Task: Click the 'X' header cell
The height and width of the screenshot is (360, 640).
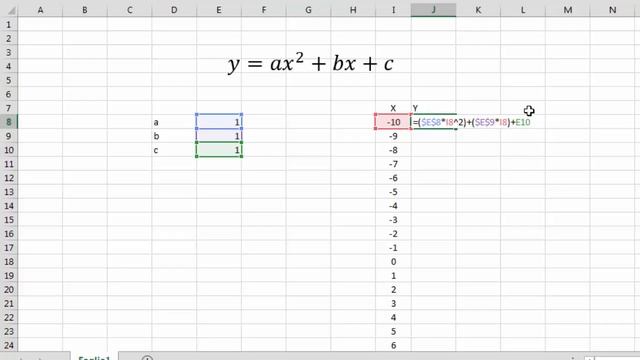Action: 393,108
